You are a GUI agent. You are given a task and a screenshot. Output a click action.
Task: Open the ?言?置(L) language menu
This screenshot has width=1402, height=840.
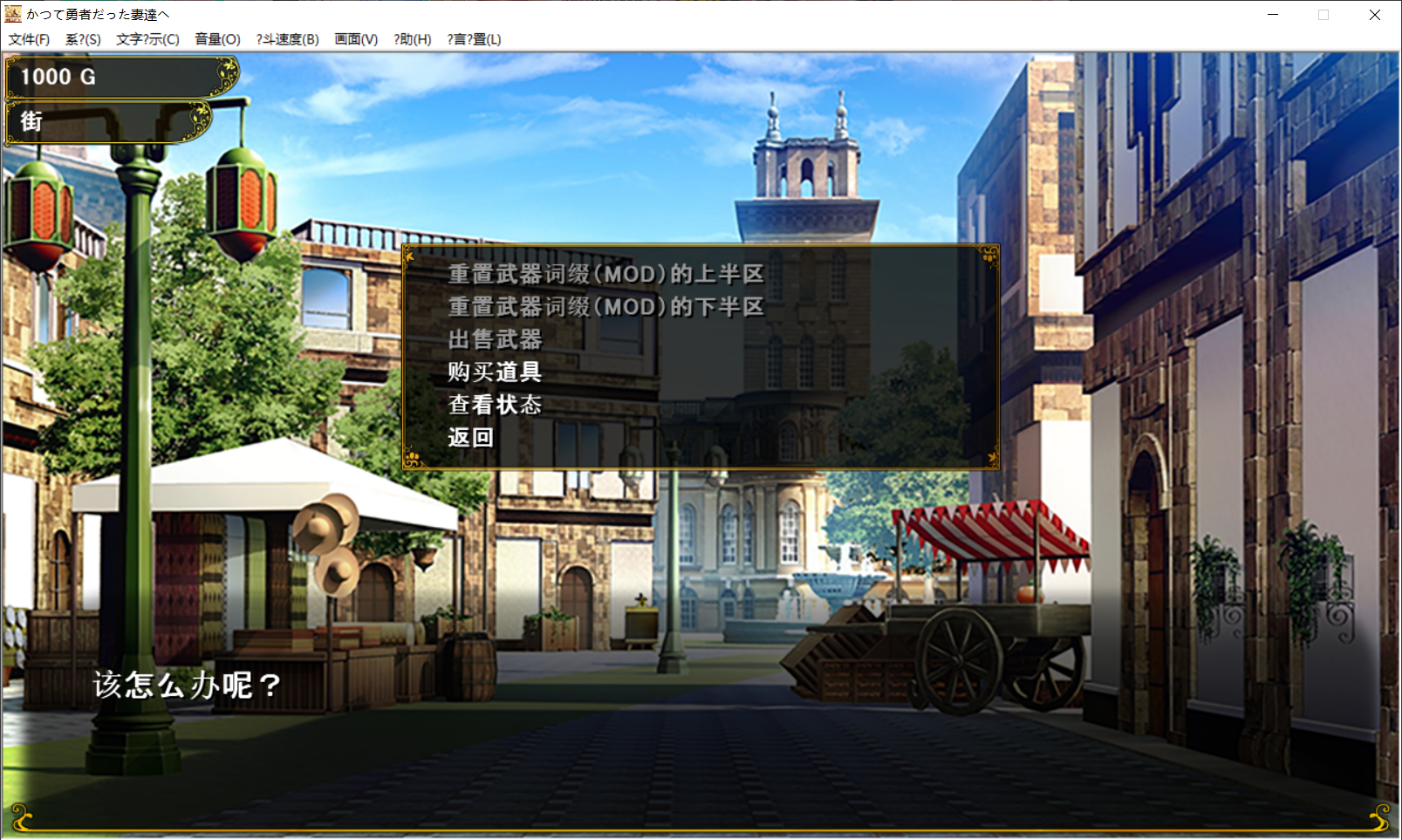(474, 39)
